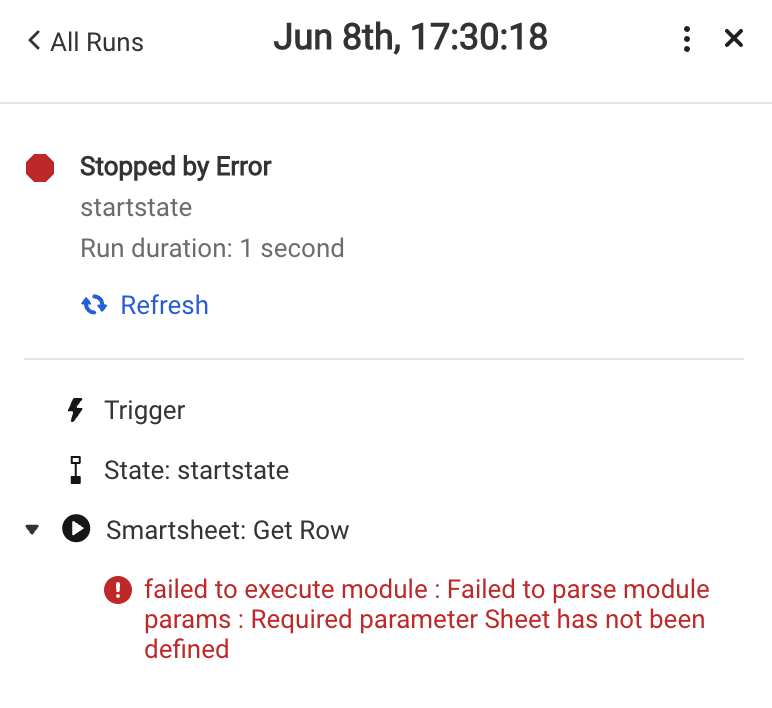Click the back chevron beside All Runs
The height and width of the screenshot is (708, 772).
pos(34,41)
